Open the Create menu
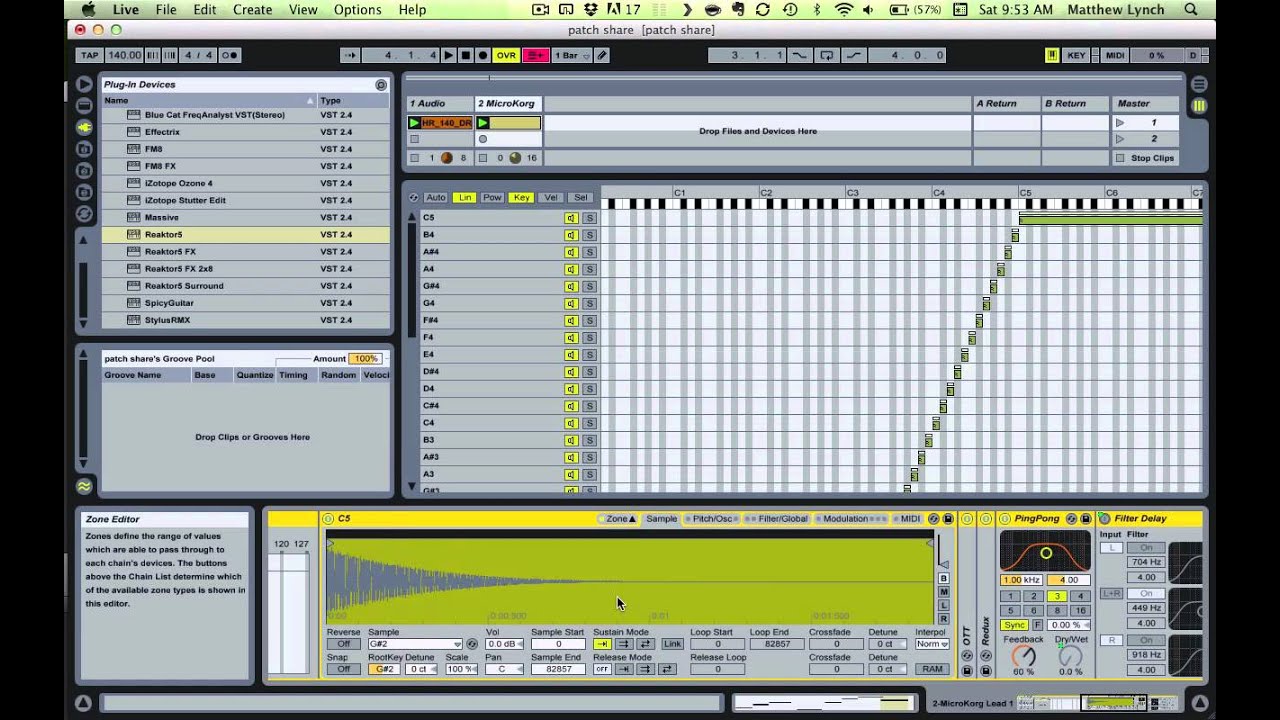The image size is (1280, 720). 252,9
